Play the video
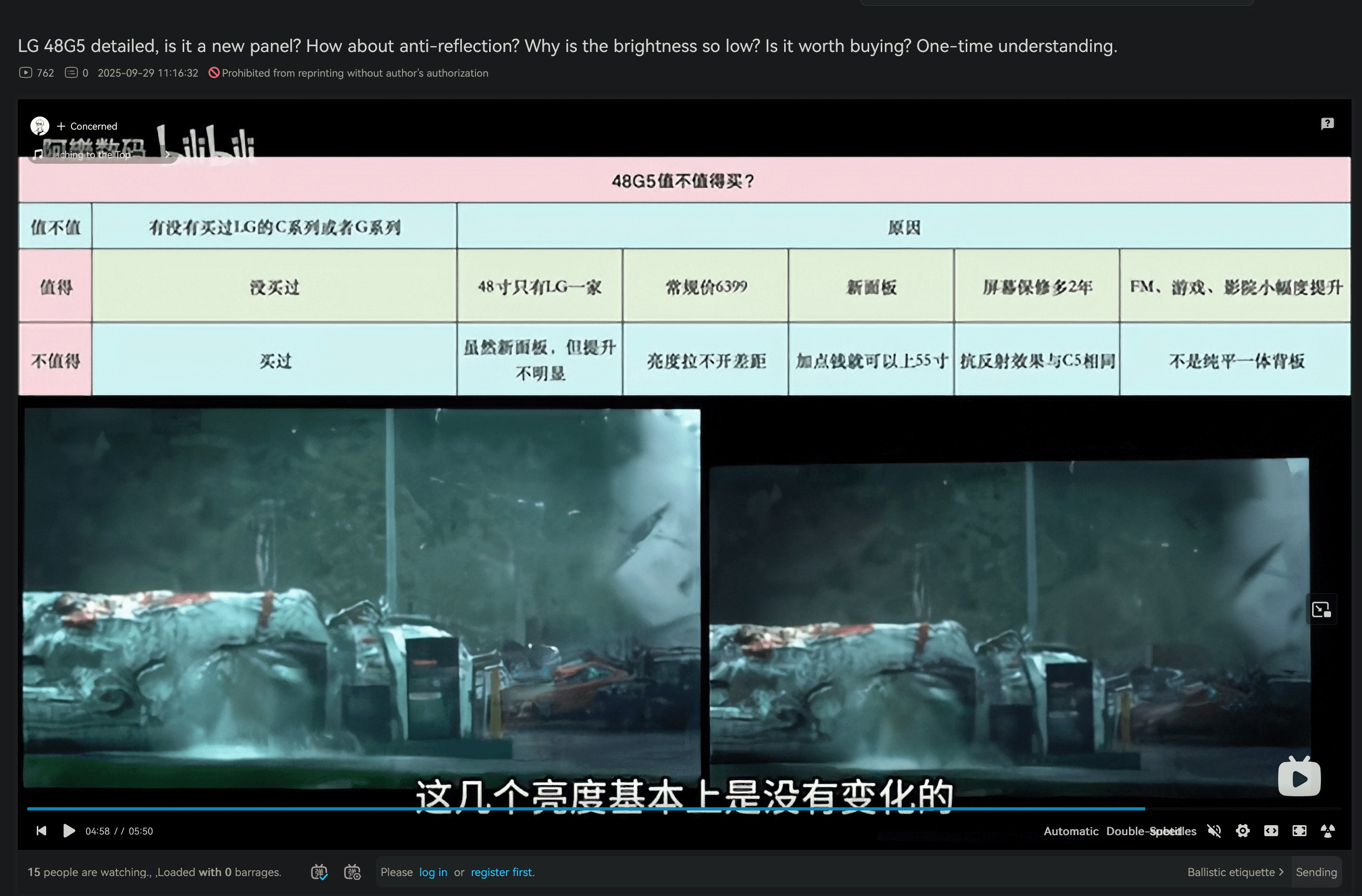Image resolution: width=1362 pixels, height=896 pixels. click(69, 830)
